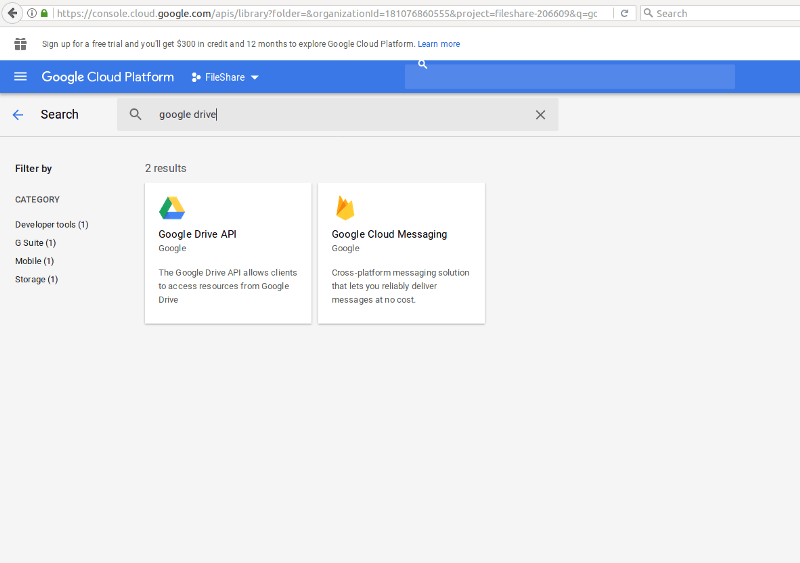Click the site info icon in address bar
The height and width of the screenshot is (563, 800).
point(32,13)
